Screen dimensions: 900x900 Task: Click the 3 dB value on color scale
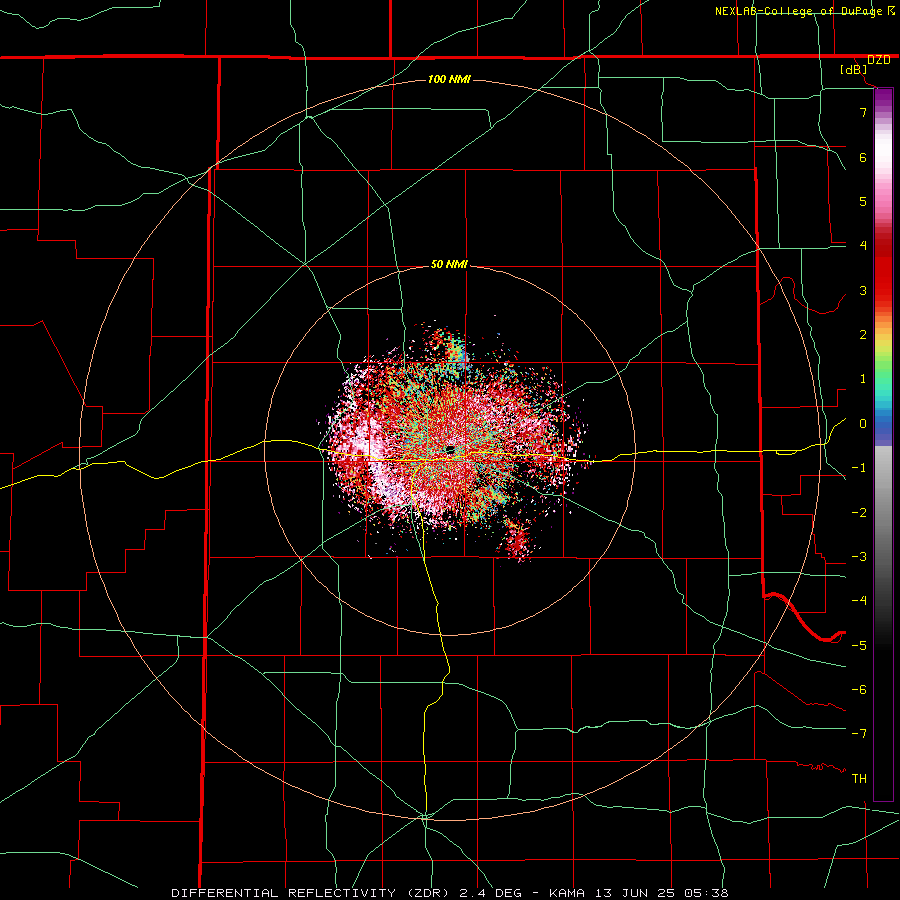tap(863, 290)
